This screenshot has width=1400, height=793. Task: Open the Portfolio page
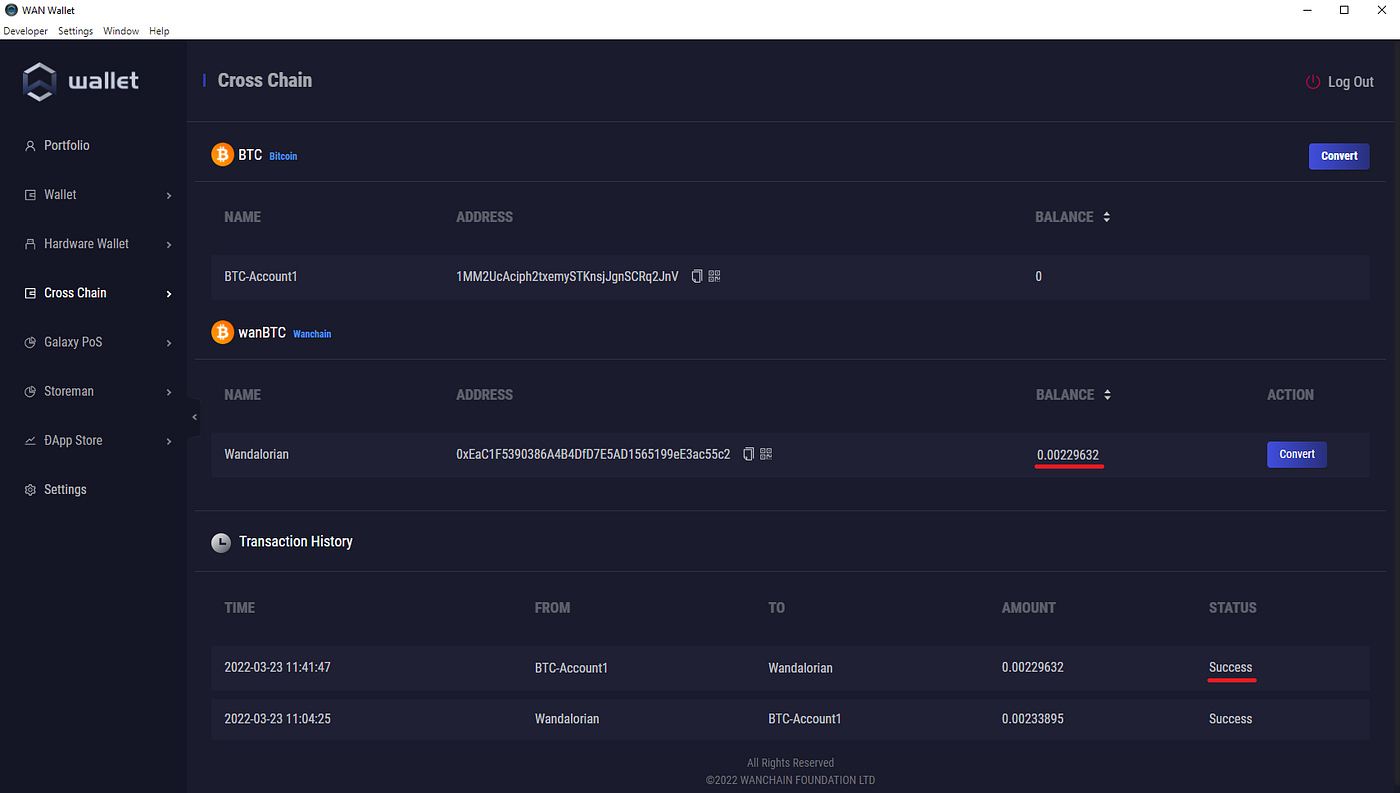pyautogui.click(x=66, y=146)
